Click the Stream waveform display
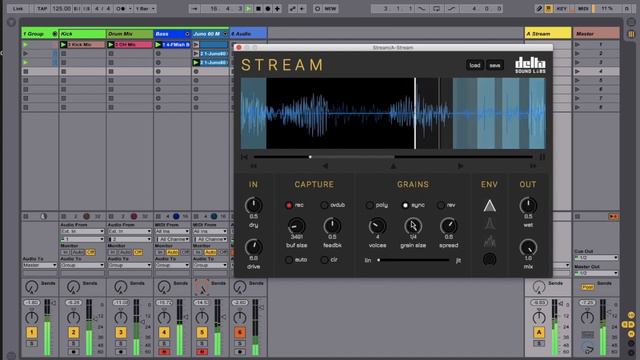 393,113
